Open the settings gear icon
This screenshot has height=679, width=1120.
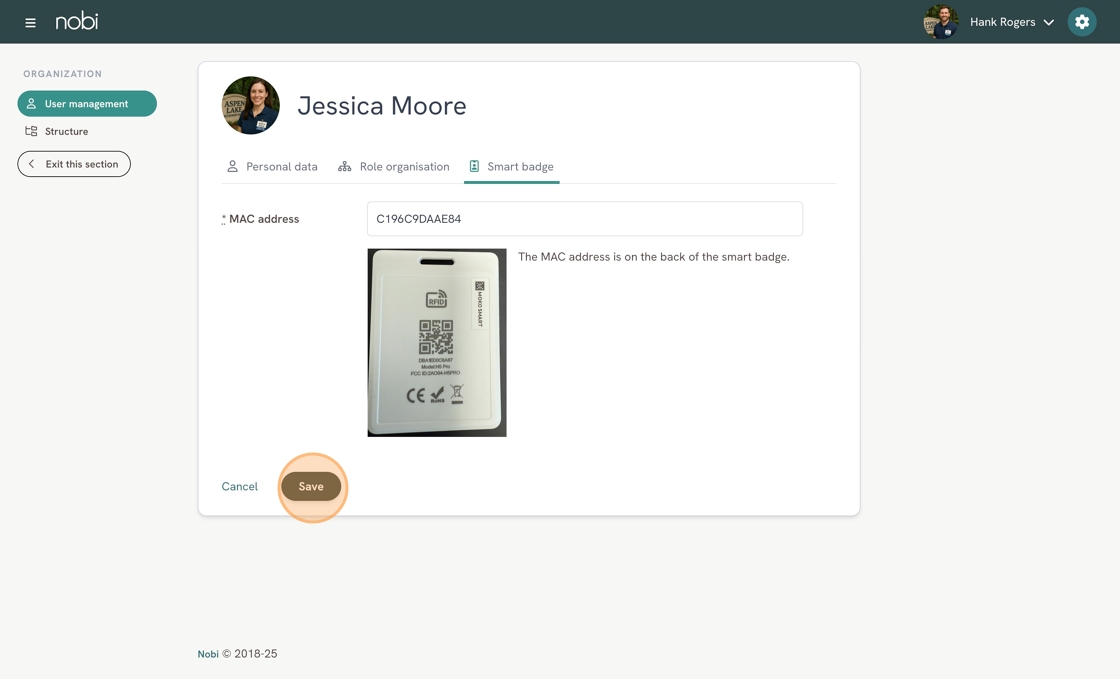pos(1081,22)
